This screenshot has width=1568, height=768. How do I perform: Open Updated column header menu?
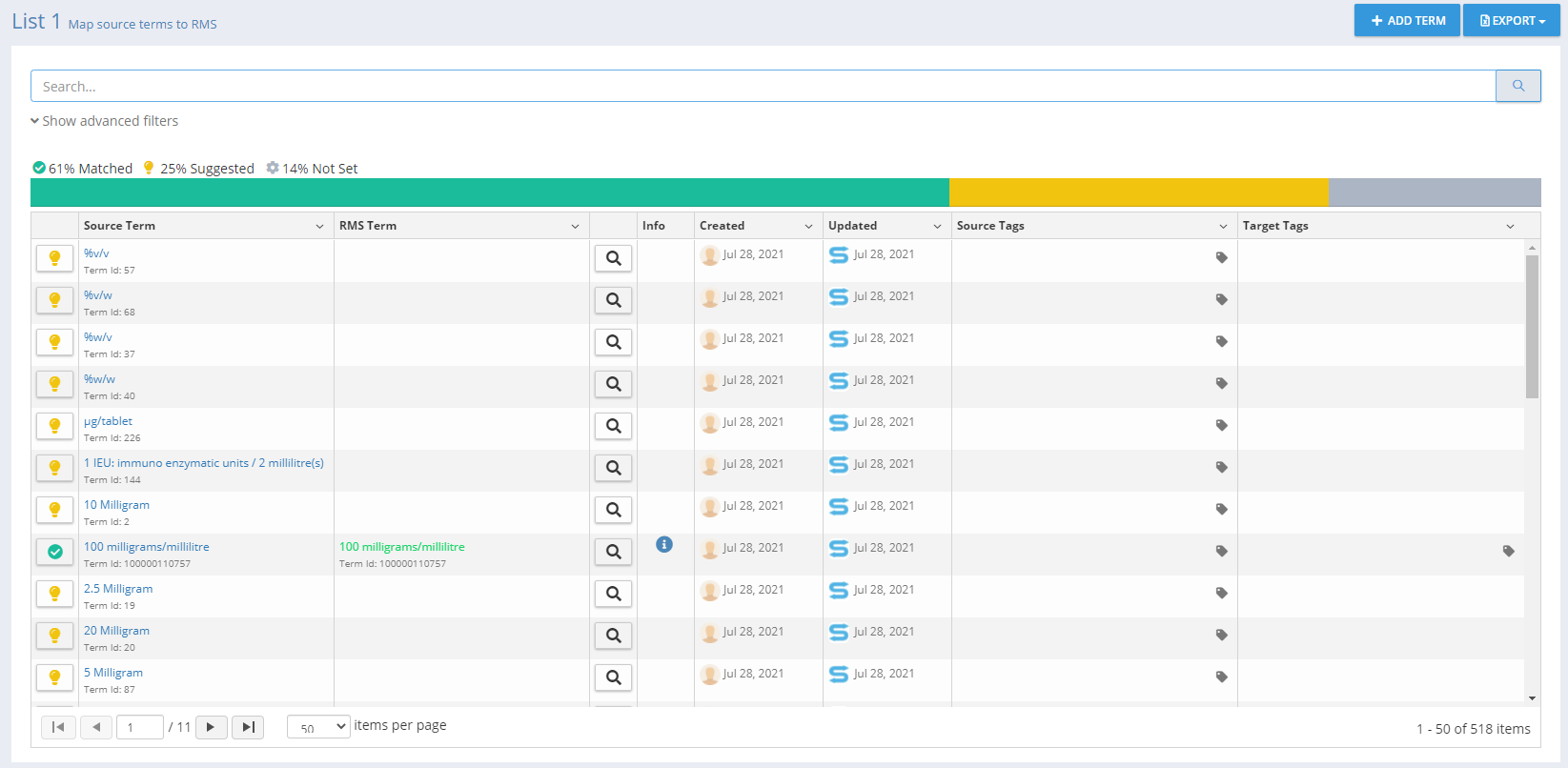click(937, 226)
